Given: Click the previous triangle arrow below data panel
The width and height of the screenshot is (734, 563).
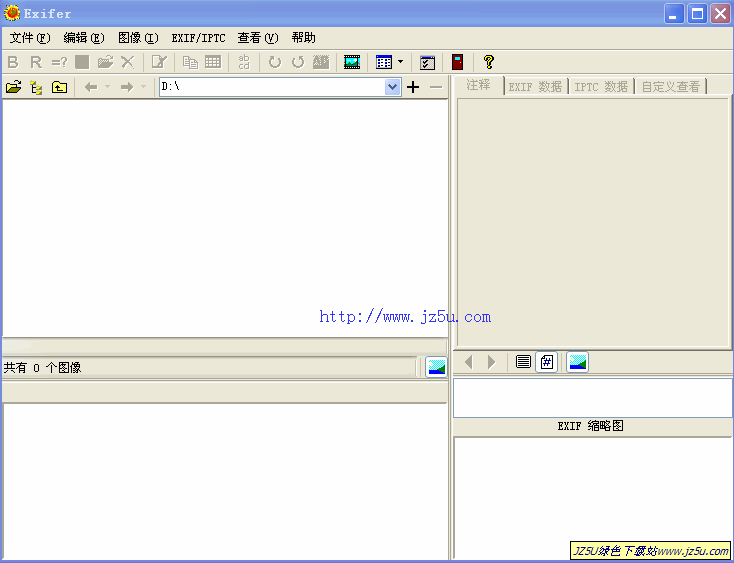Looking at the screenshot, I should coord(469,362).
